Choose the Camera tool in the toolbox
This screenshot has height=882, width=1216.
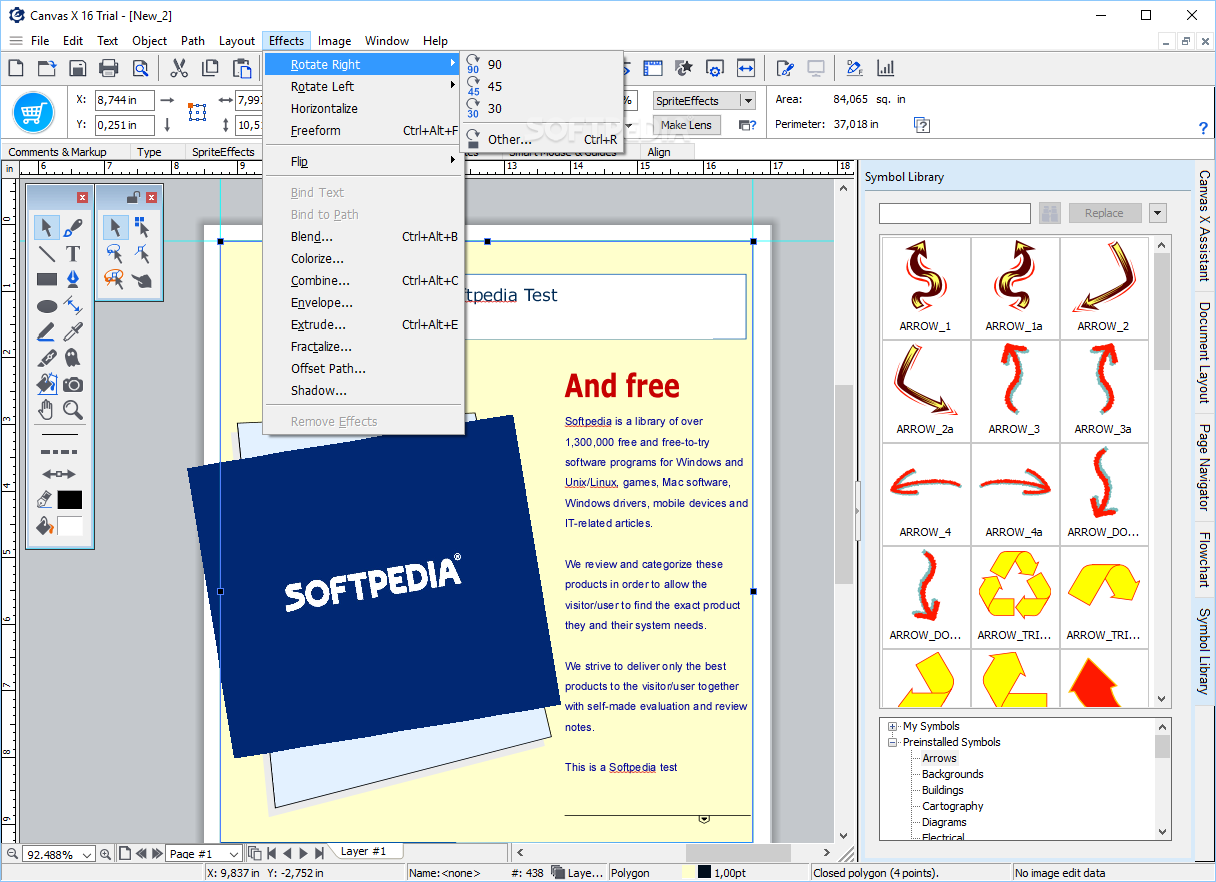tap(73, 384)
